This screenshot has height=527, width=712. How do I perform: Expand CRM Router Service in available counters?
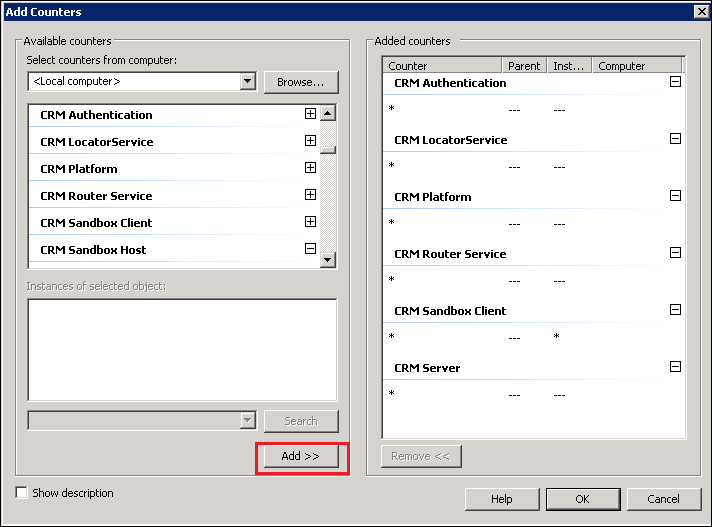click(310, 195)
